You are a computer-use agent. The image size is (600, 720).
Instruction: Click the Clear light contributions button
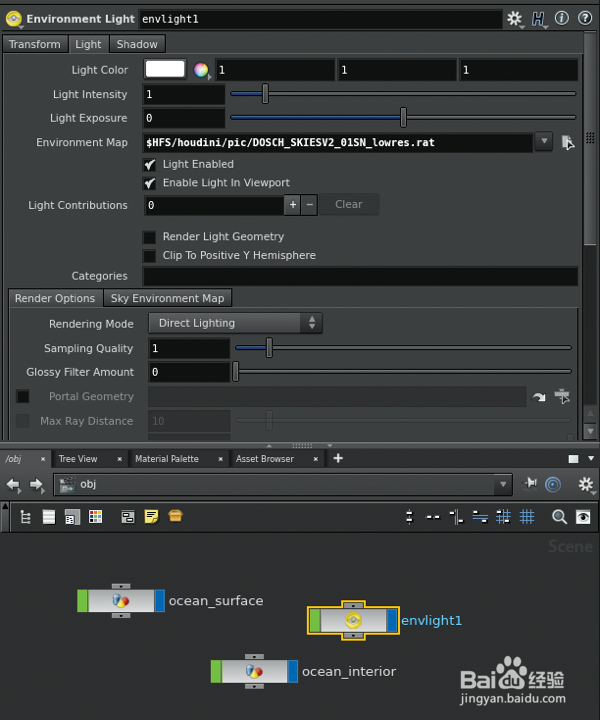click(x=349, y=205)
